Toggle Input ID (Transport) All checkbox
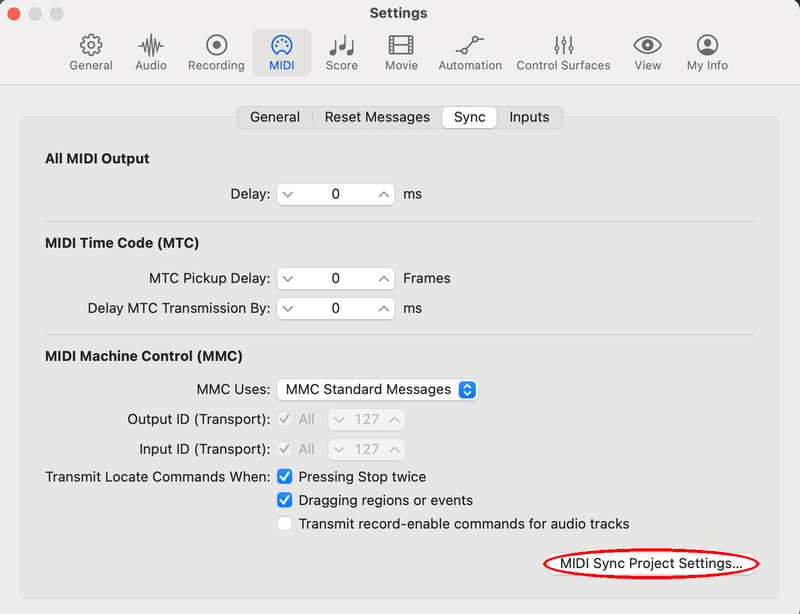Image resolution: width=800 pixels, height=614 pixels. coord(285,449)
